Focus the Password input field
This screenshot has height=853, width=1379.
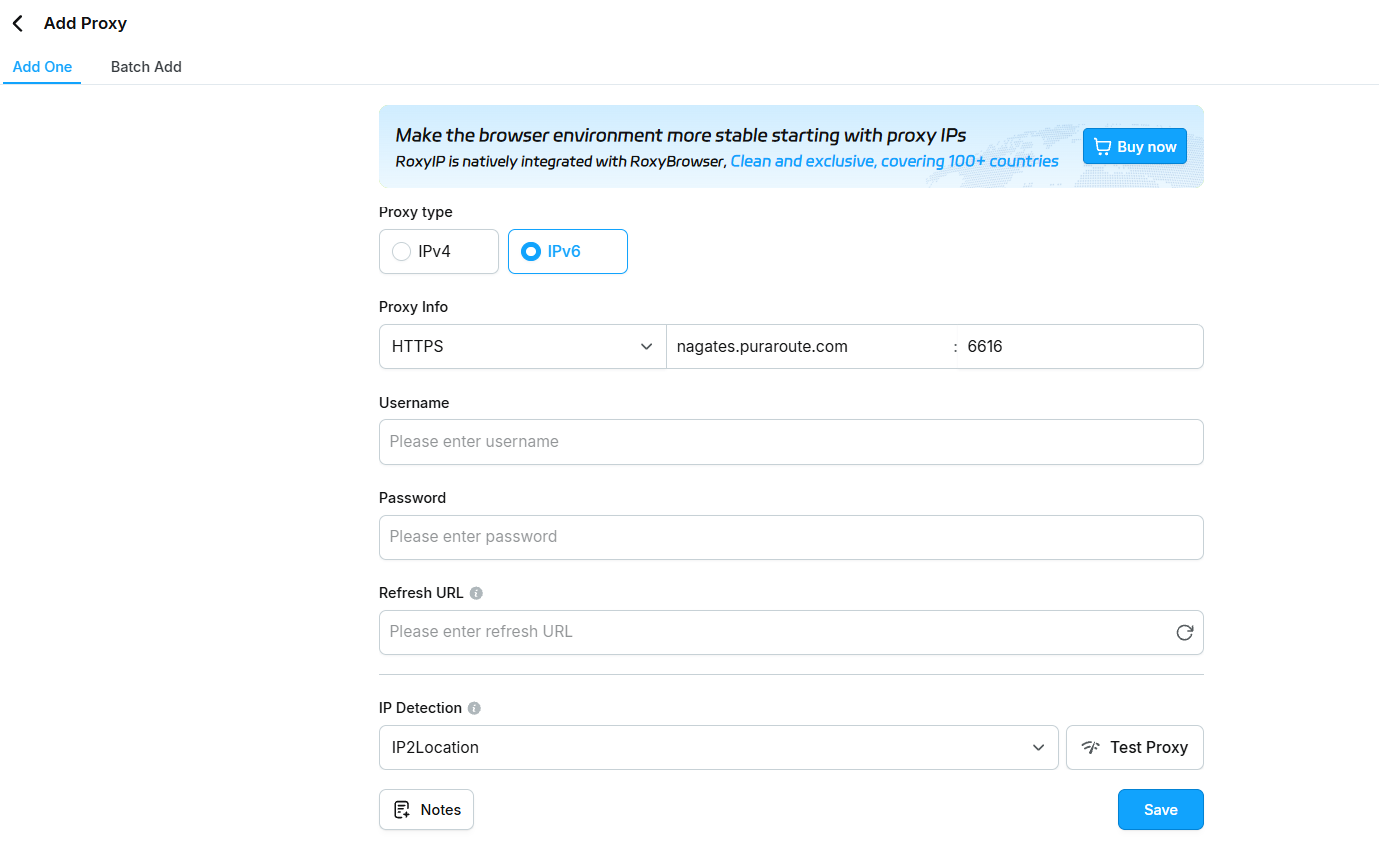pyautogui.click(x=791, y=537)
